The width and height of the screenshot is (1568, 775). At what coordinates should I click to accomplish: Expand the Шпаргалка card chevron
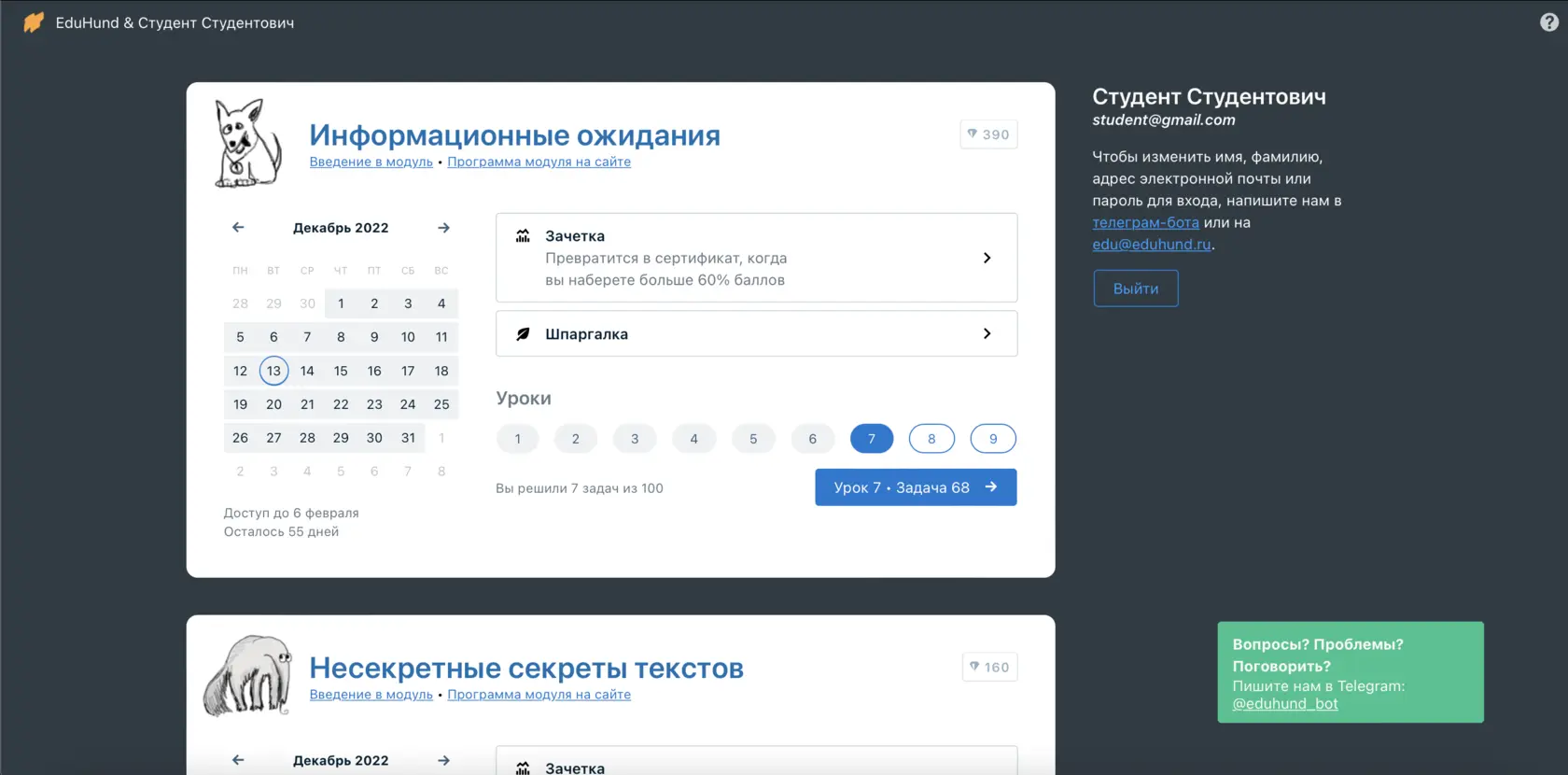[987, 333]
